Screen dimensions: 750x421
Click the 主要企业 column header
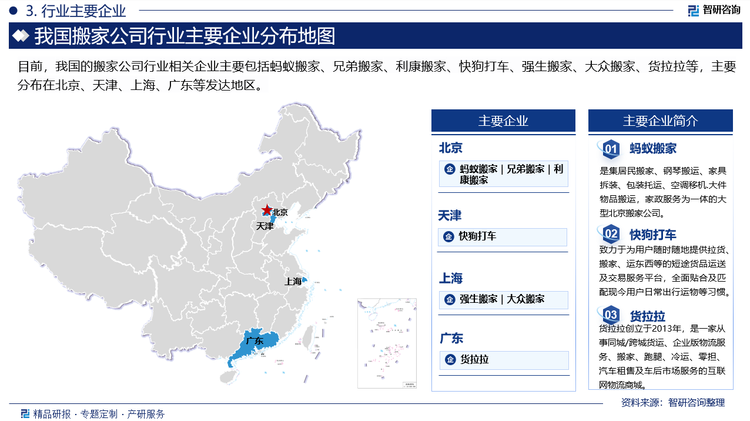(x=503, y=121)
